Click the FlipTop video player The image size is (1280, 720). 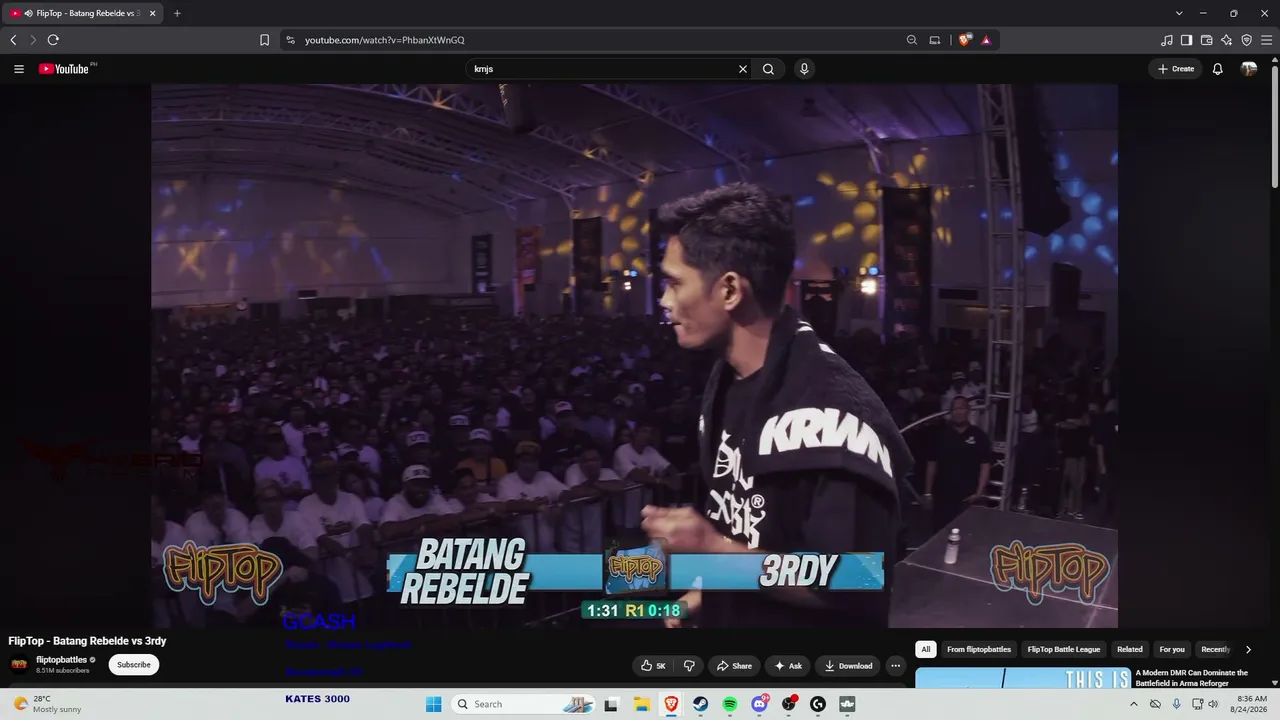(634, 356)
